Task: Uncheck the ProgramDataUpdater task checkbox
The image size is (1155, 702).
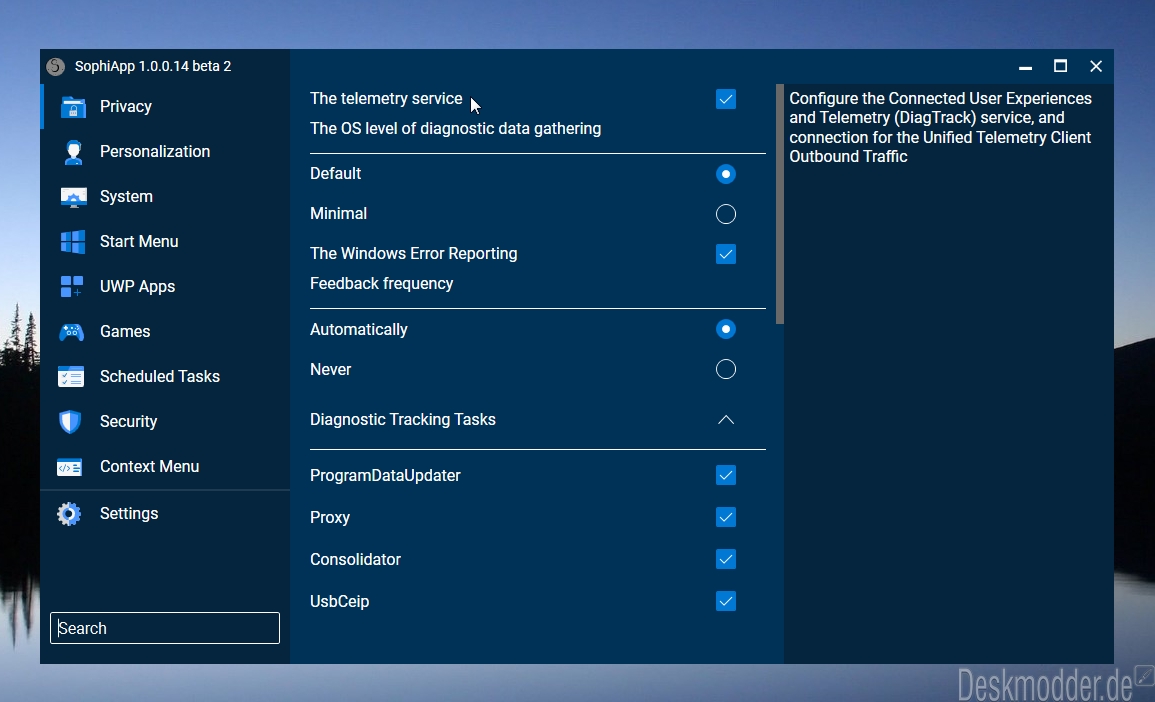Action: [726, 475]
